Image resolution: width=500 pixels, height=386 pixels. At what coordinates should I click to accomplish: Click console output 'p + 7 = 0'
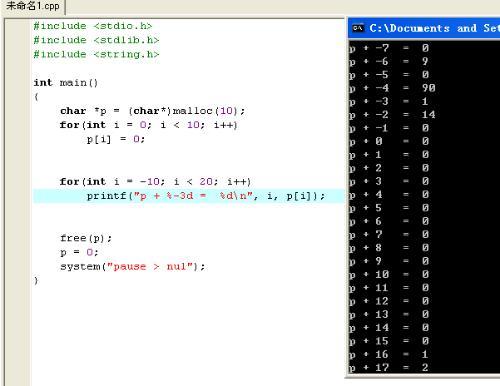coord(389,235)
